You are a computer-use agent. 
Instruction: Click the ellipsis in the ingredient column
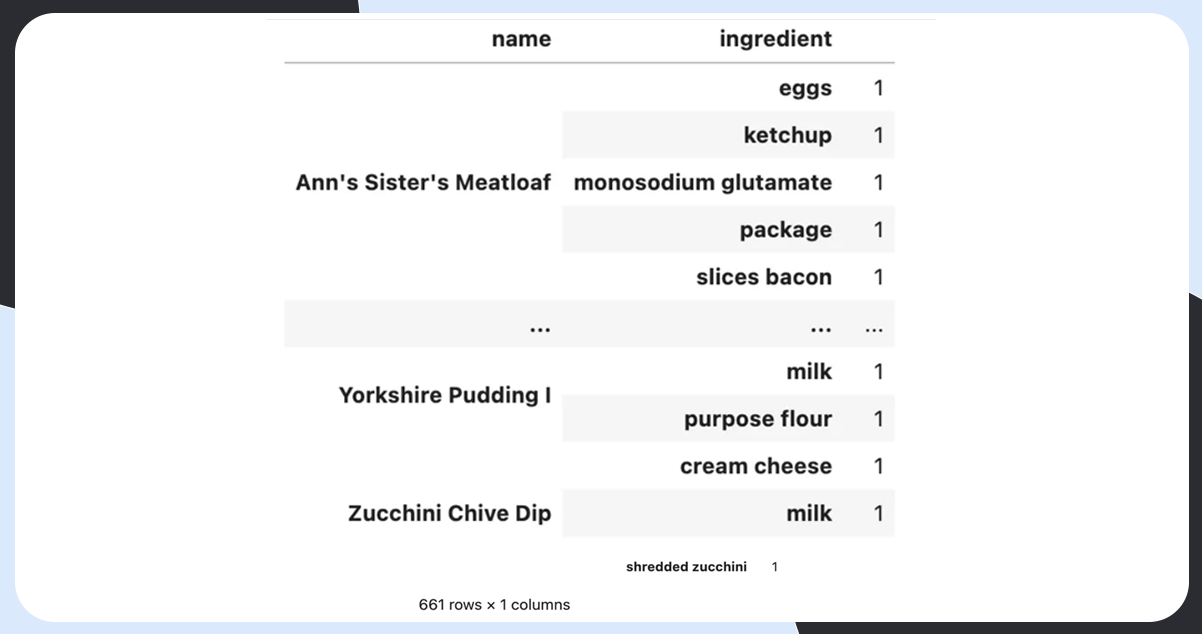point(821,325)
